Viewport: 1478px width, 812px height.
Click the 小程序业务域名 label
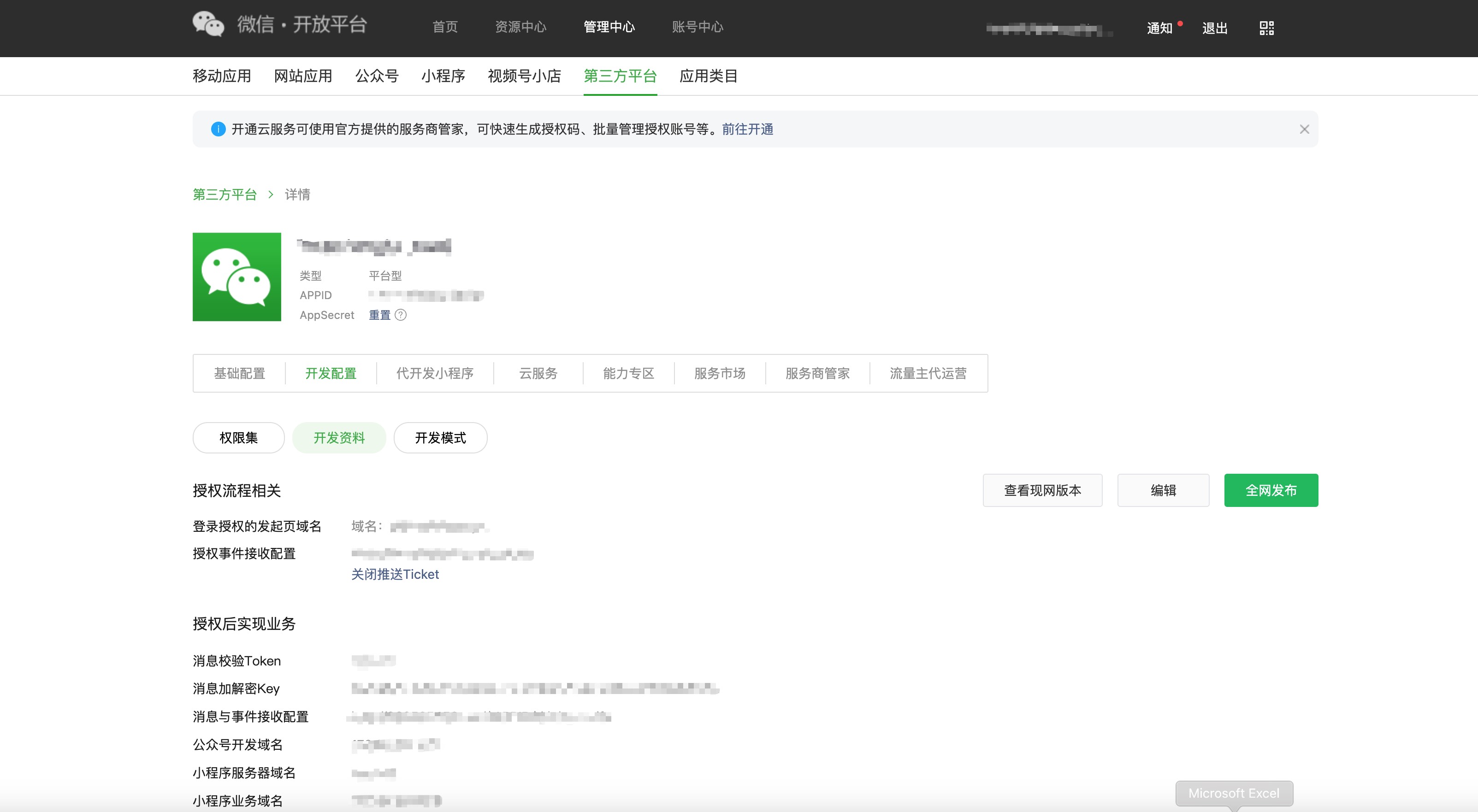click(x=237, y=800)
